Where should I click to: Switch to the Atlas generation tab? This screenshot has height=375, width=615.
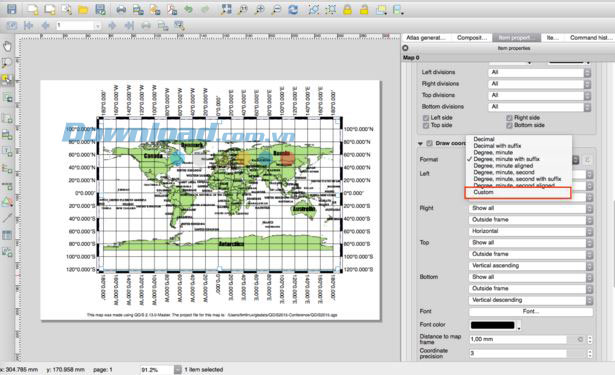pyautogui.click(x=426, y=38)
